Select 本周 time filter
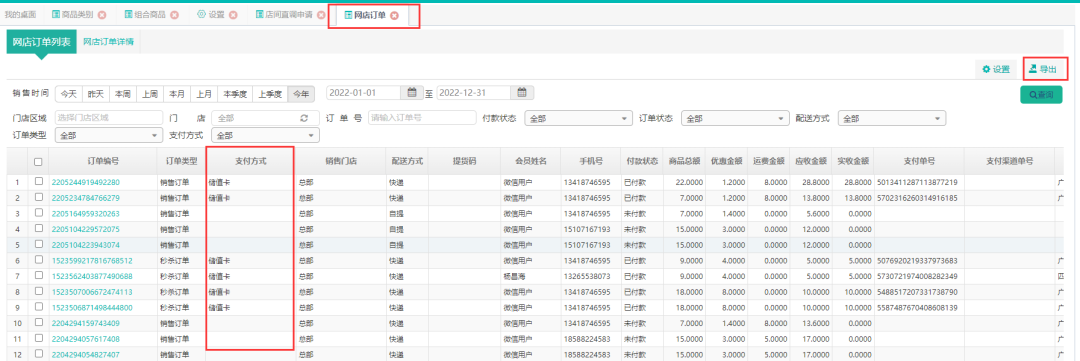 point(123,93)
